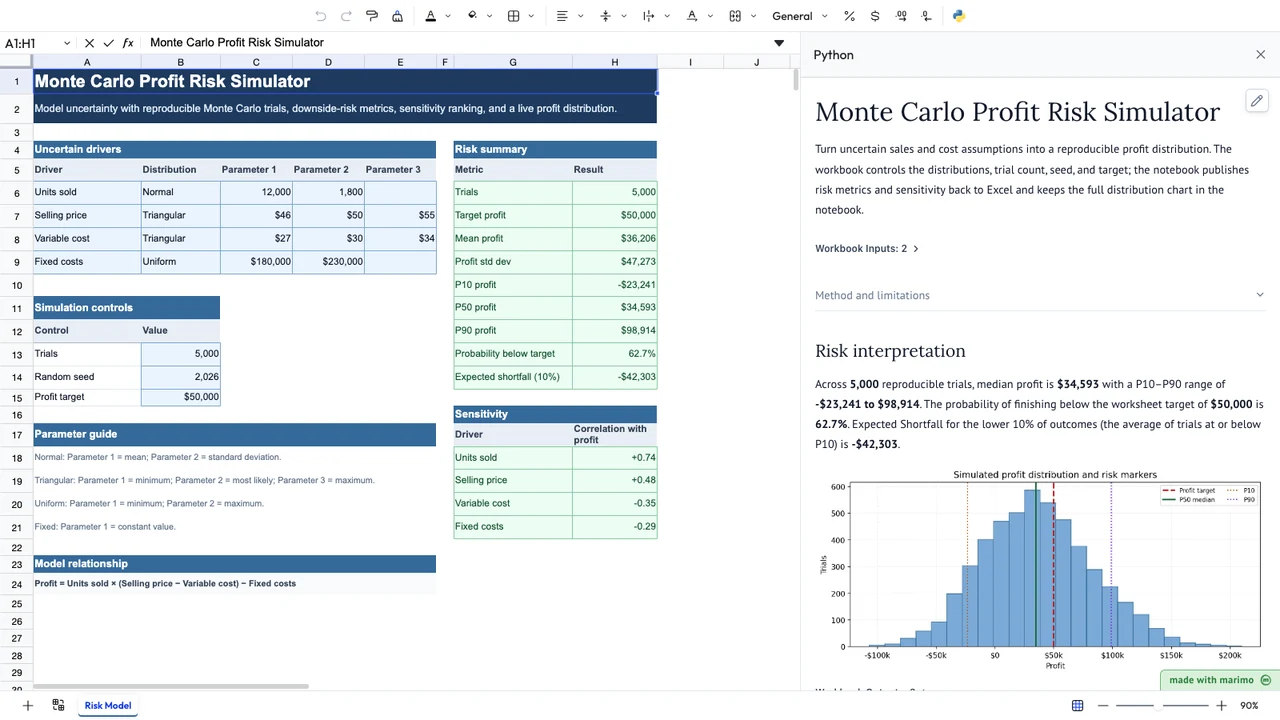Click the merge cells icon
Image resolution: width=1280 pixels, height=720 pixels.
(x=735, y=16)
